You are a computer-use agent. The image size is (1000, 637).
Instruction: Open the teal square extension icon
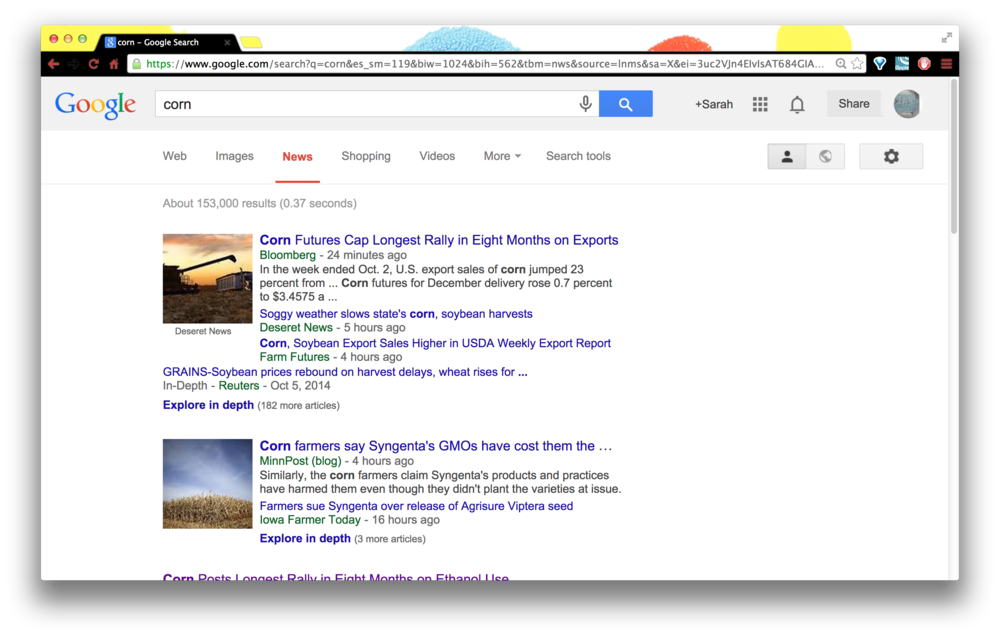point(902,64)
